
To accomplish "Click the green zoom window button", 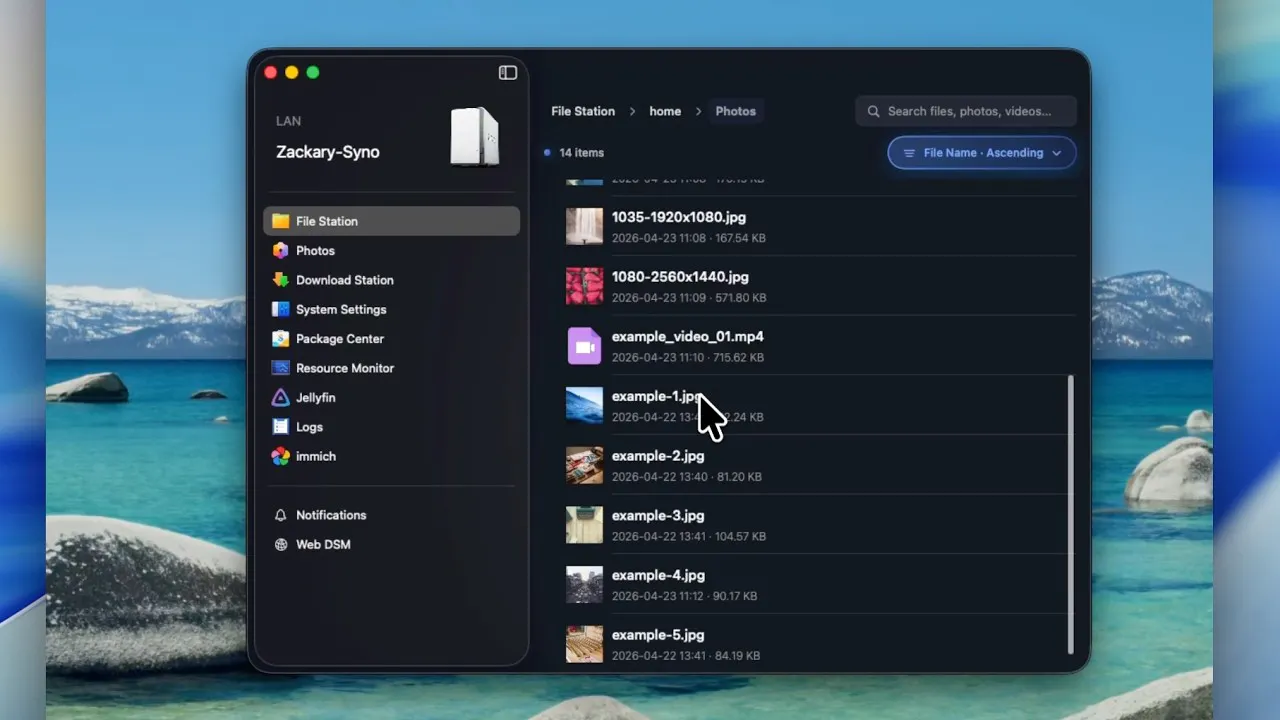I will coord(313,72).
